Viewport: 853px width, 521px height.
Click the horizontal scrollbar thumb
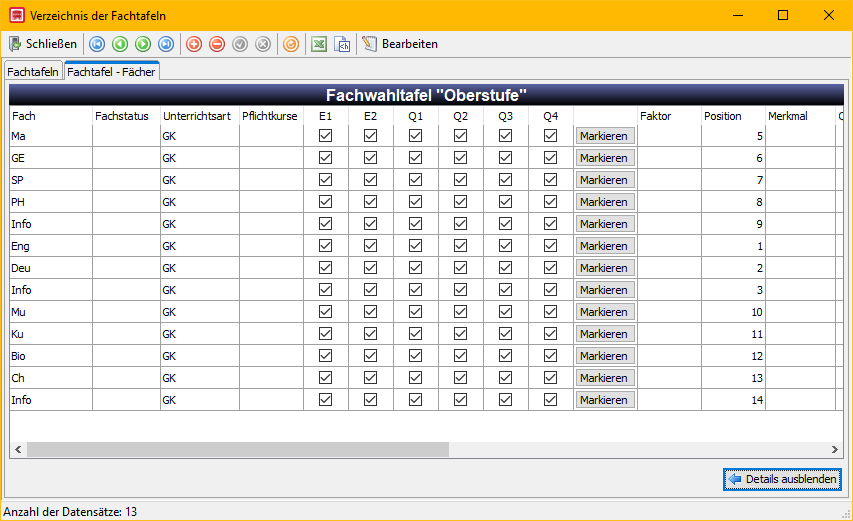tap(238, 449)
